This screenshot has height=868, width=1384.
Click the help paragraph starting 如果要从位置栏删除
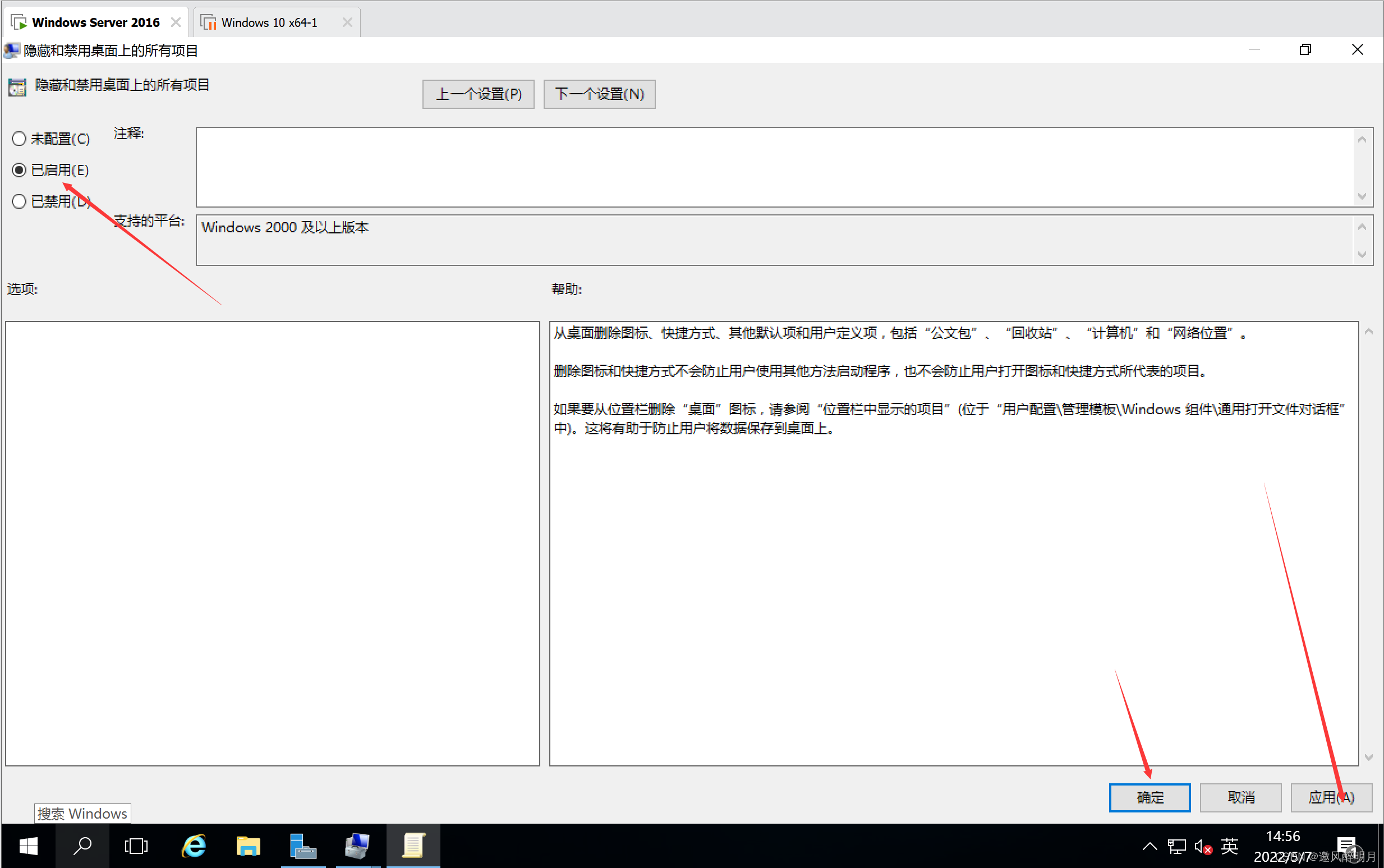point(949,419)
